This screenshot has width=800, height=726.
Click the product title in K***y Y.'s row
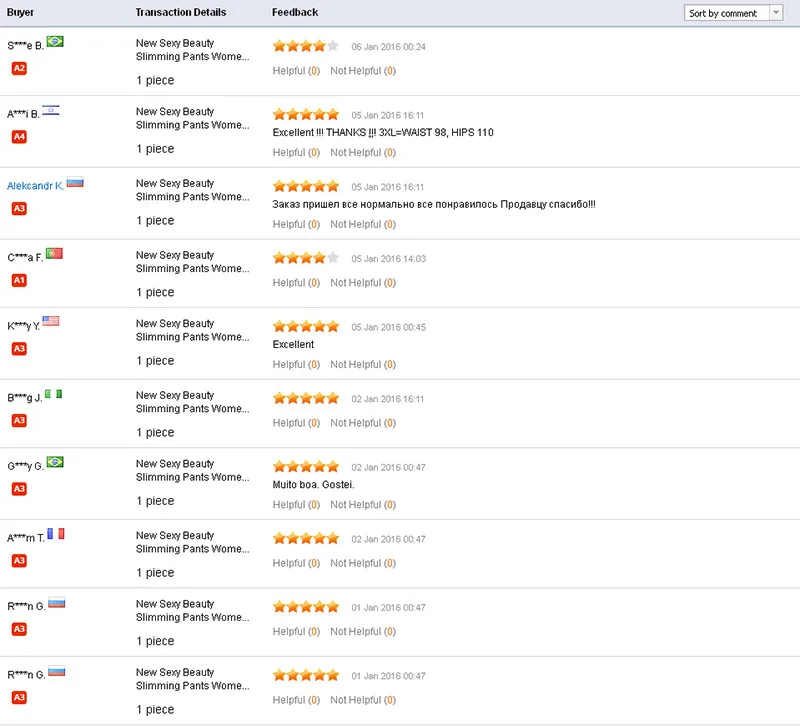click(x=192, y=330)
